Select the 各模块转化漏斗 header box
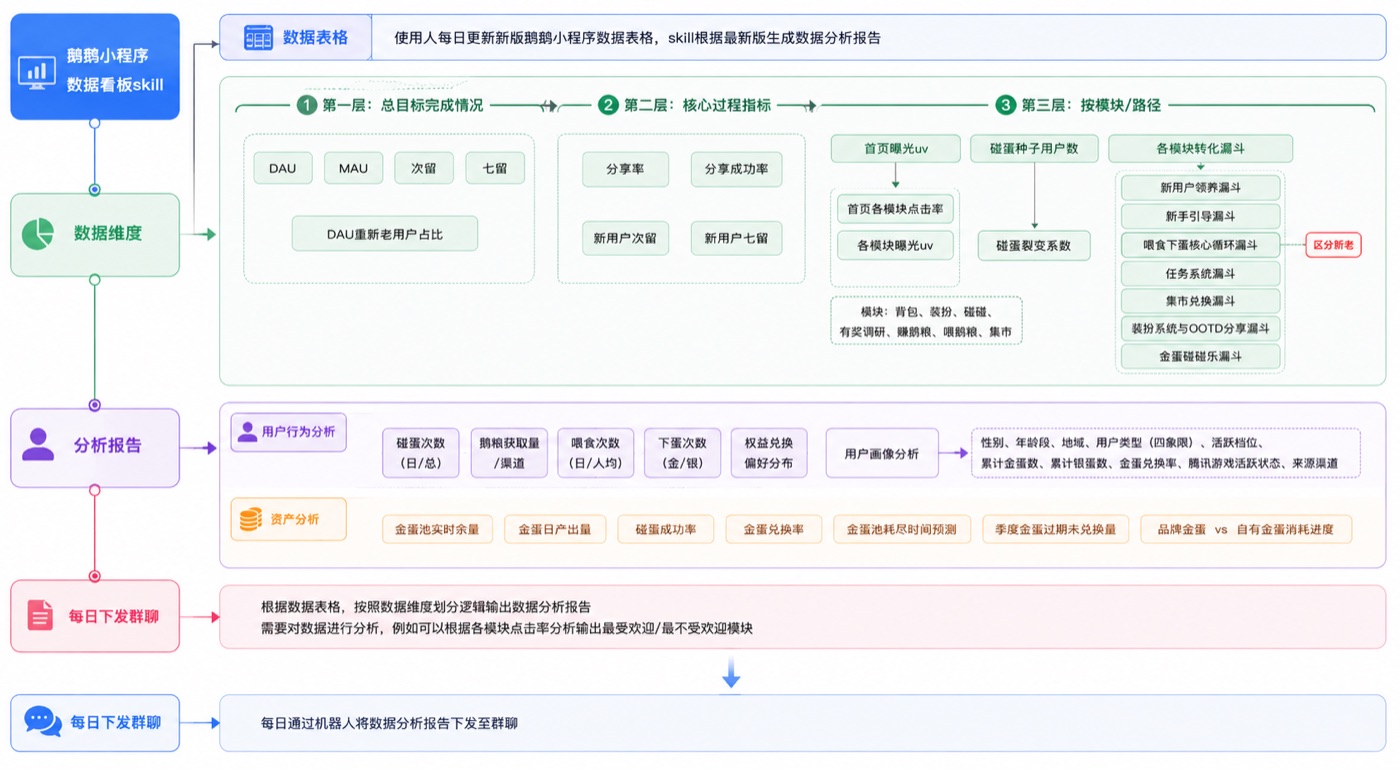Viewport: 1400px width, 769px height. pos(1200,148)
